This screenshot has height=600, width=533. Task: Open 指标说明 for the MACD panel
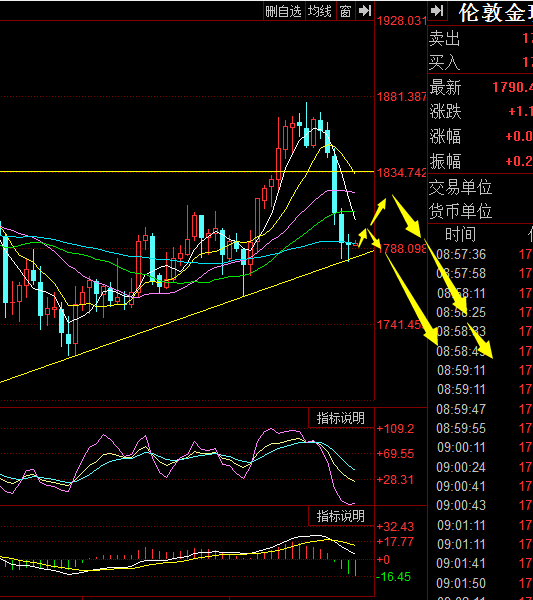point(341,516)
